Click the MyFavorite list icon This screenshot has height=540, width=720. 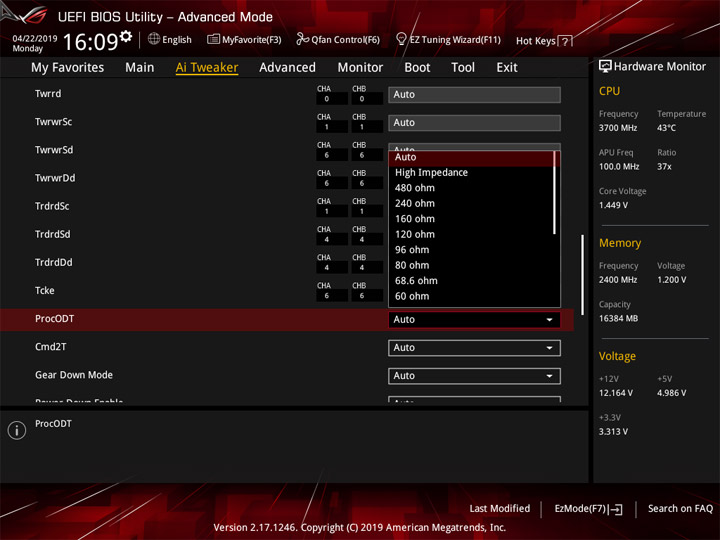pyautogui.click(x=213, y=39)
